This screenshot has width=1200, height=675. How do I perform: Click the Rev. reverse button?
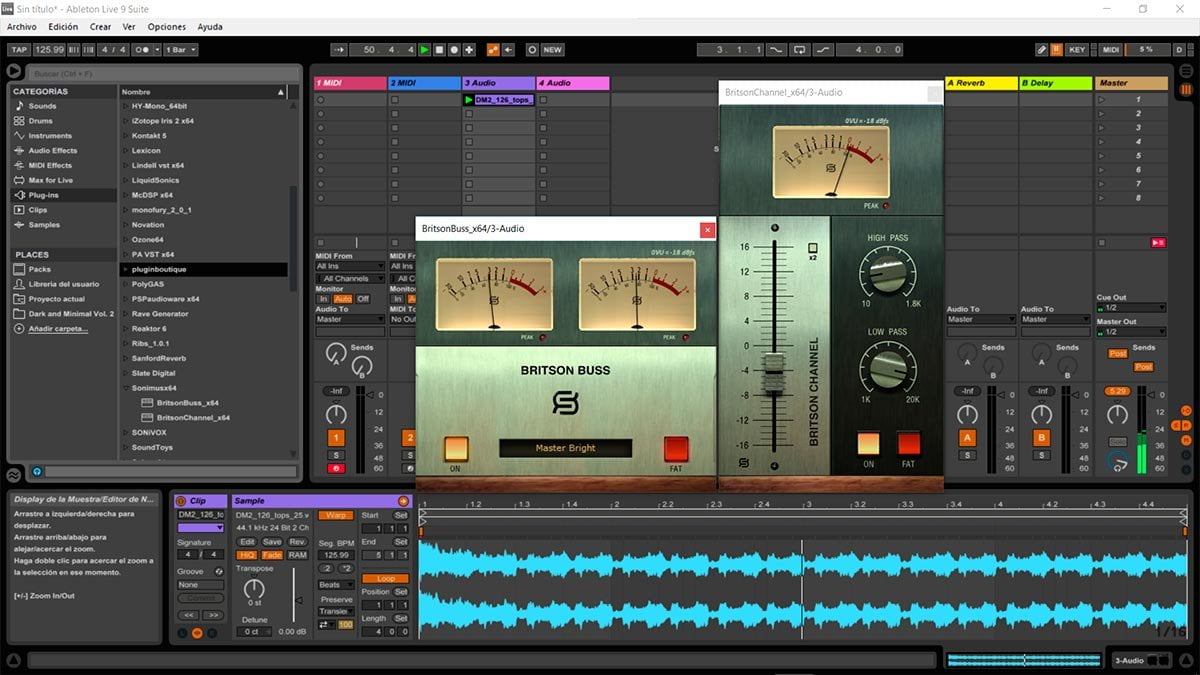297,542
